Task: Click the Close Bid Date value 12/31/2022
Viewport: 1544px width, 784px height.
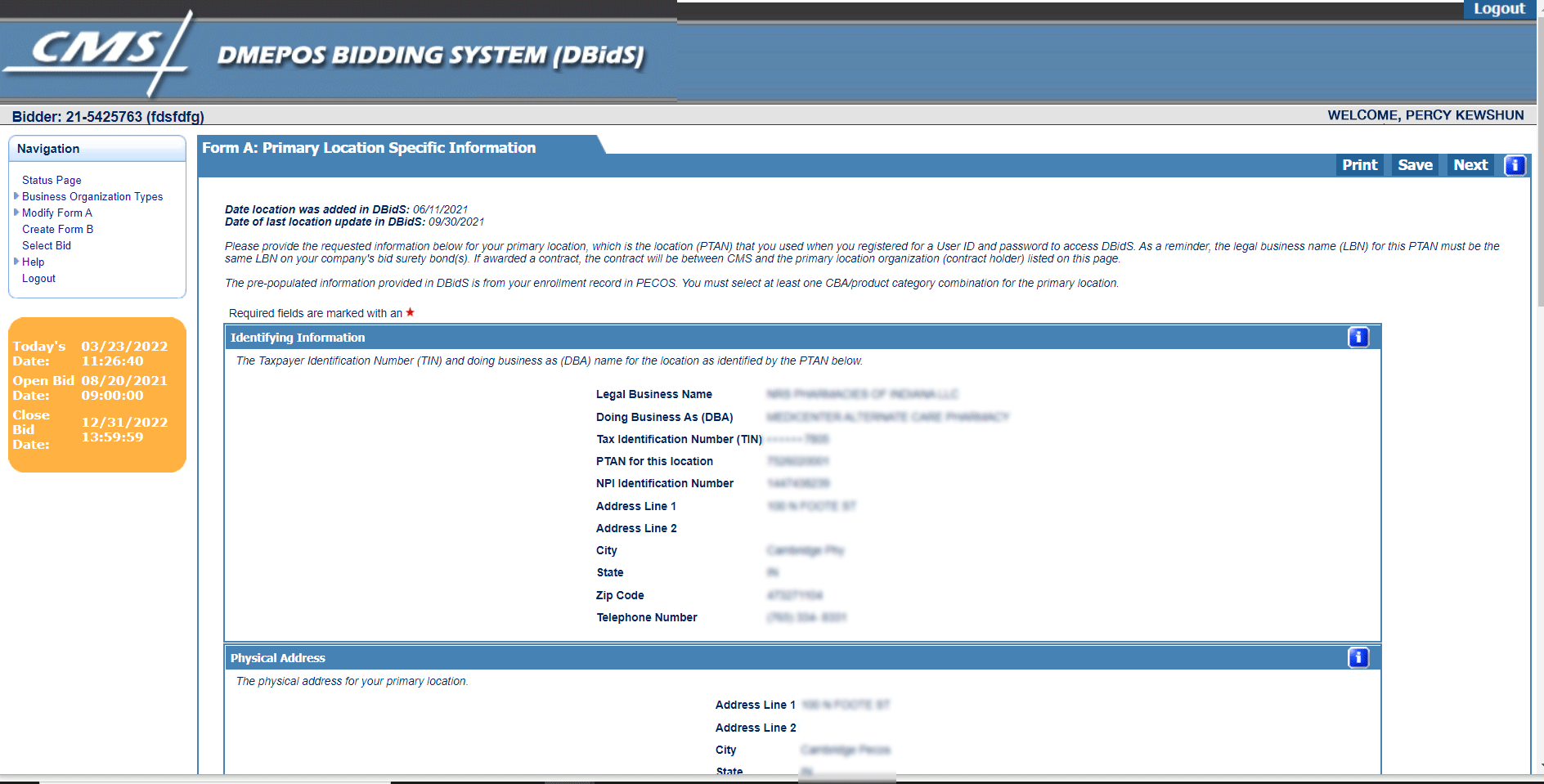Action: [124, 422]
